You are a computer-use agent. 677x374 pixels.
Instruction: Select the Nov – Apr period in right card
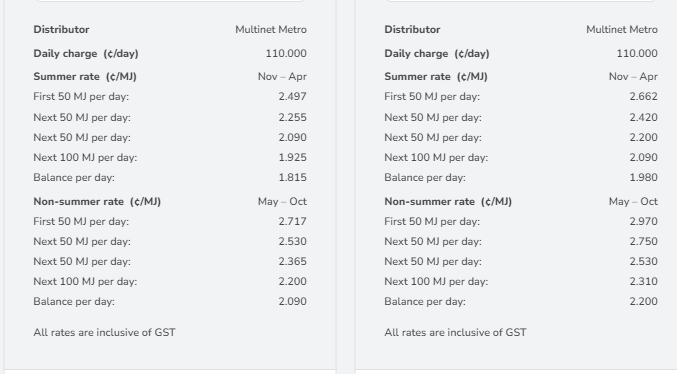[633, 76]
